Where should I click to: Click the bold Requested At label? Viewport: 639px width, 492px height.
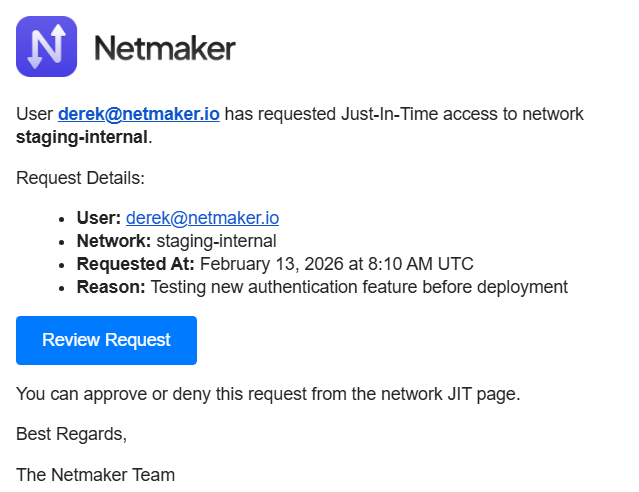click(x=136, y=264)
